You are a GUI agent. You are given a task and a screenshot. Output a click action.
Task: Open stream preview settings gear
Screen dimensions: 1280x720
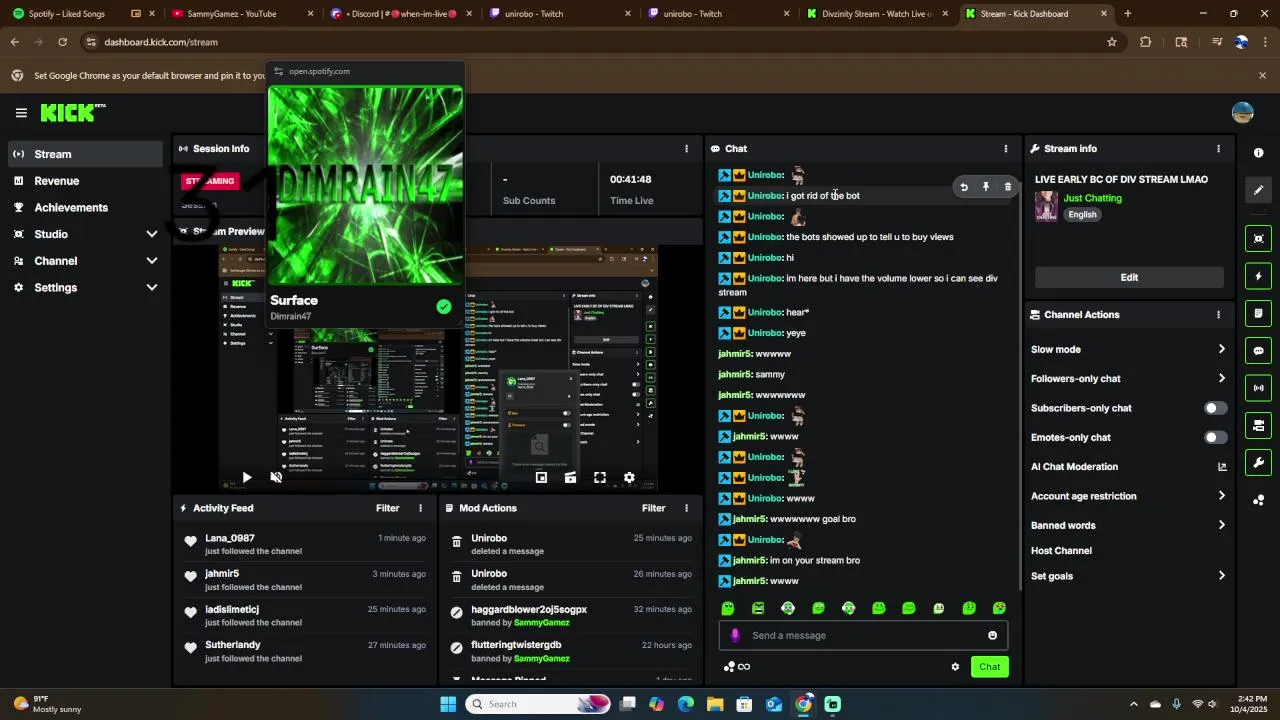629,477
